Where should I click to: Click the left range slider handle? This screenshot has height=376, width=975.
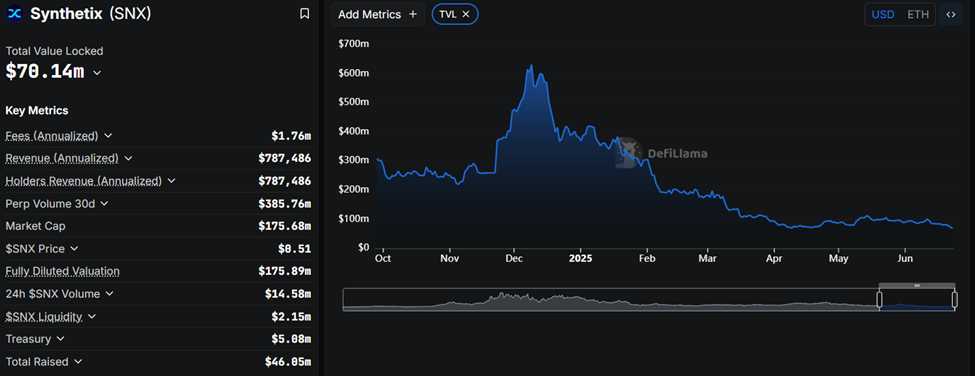point(879,300)
